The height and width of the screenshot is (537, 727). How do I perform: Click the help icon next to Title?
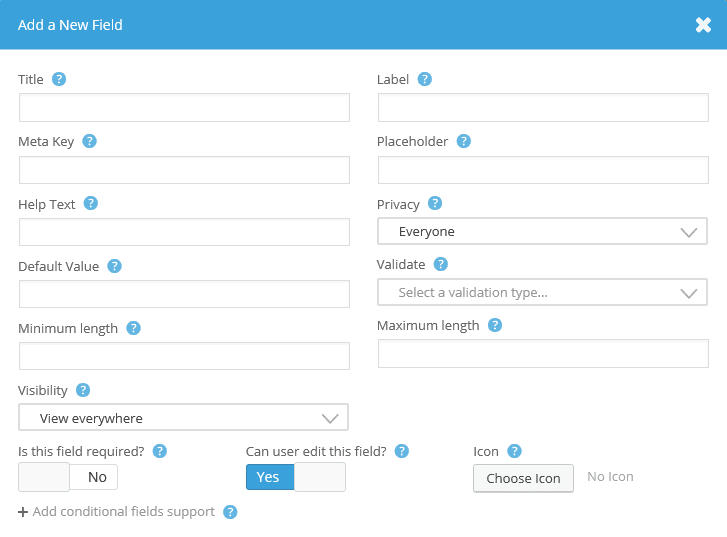59,79
